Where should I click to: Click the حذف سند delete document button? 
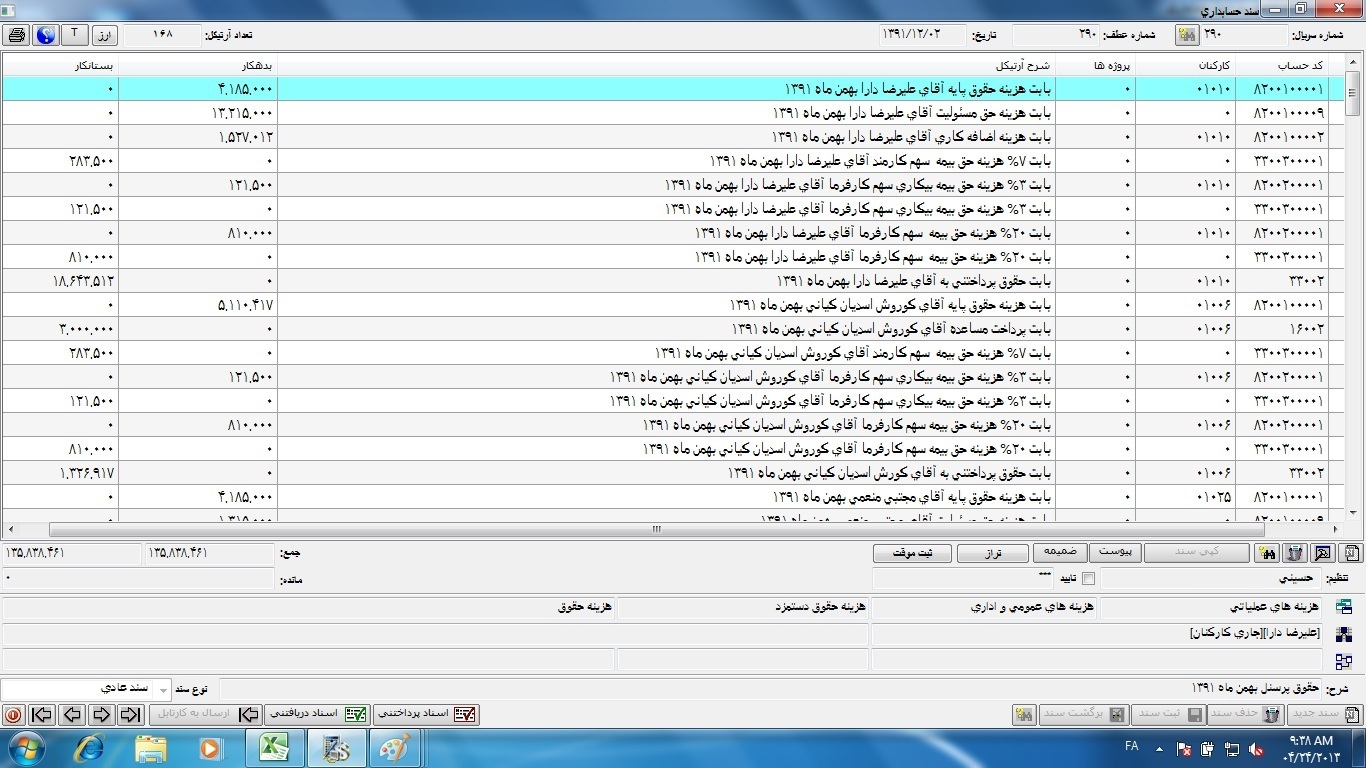[1245, 715]
